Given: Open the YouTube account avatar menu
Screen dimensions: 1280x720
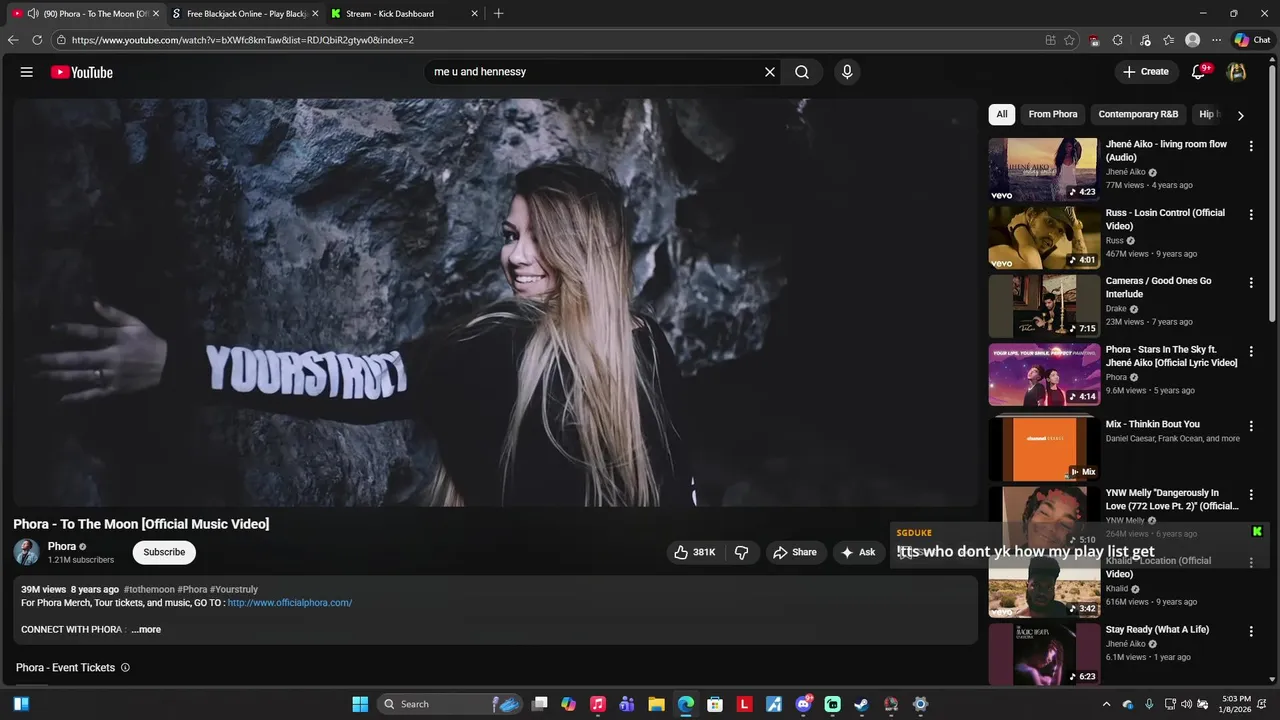Looking at the screenshot, I should pos(1237,72).
